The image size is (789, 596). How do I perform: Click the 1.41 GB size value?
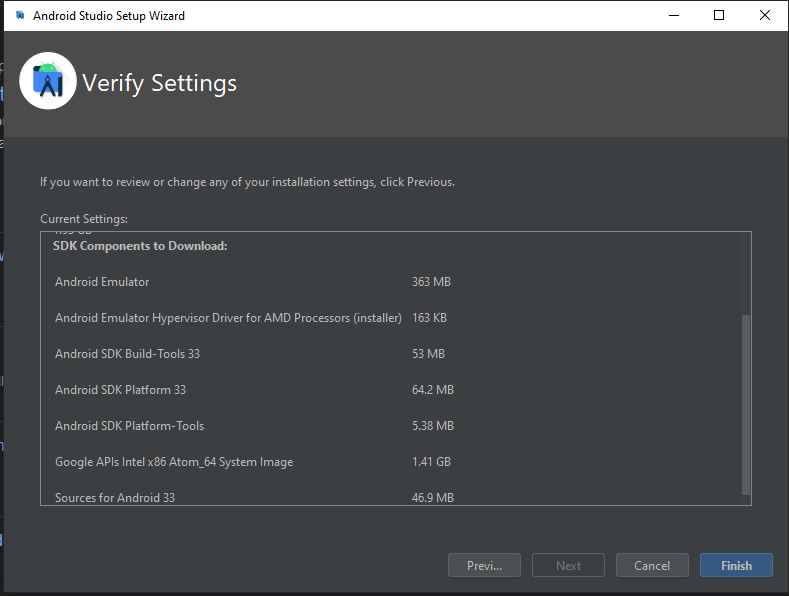[431, 462]
